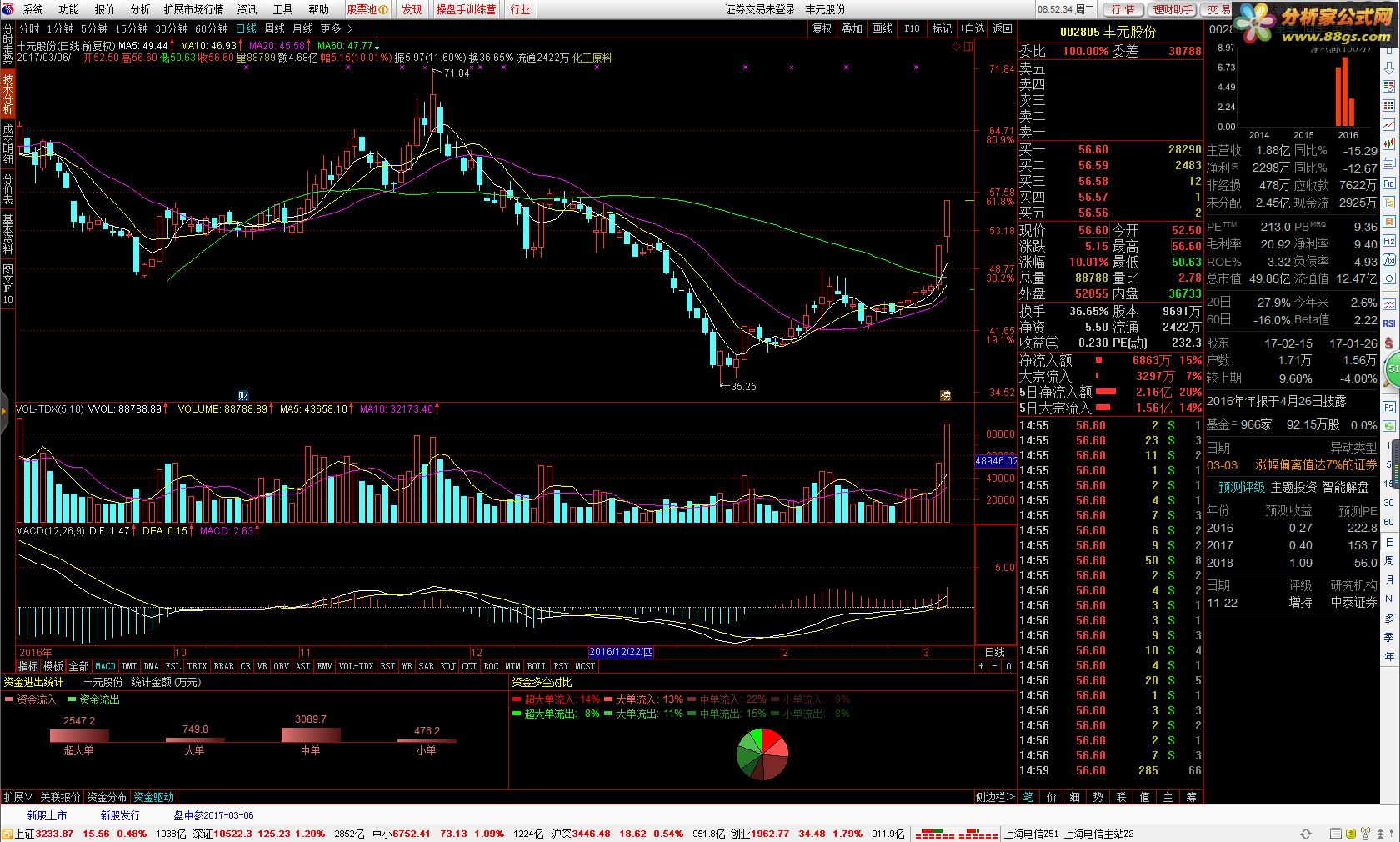Viewport: 1400px width, 842px height.
Task: Click the 榜 marker on the chart
Action: pos(945,395)
